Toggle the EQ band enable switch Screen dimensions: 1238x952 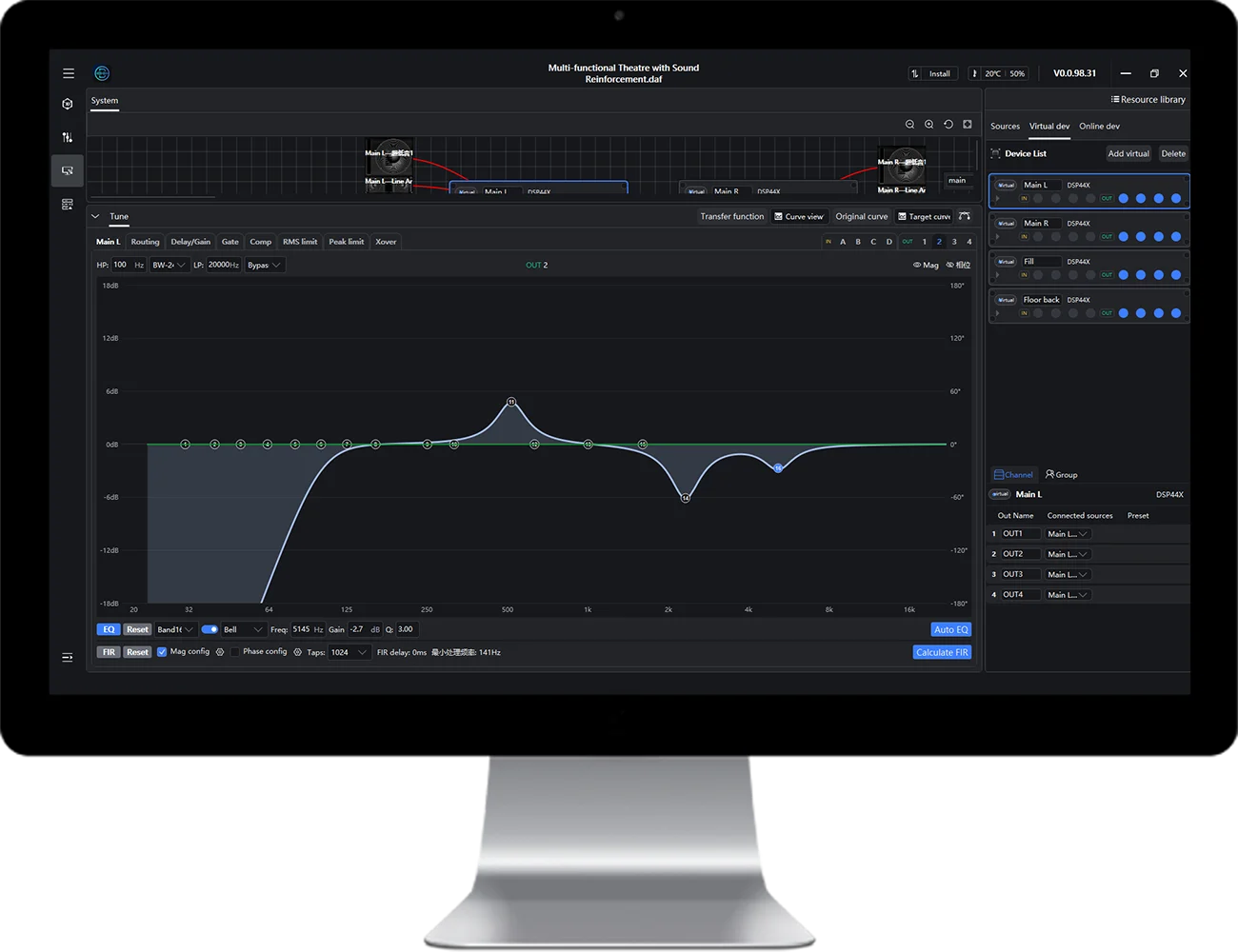[210, 629]
